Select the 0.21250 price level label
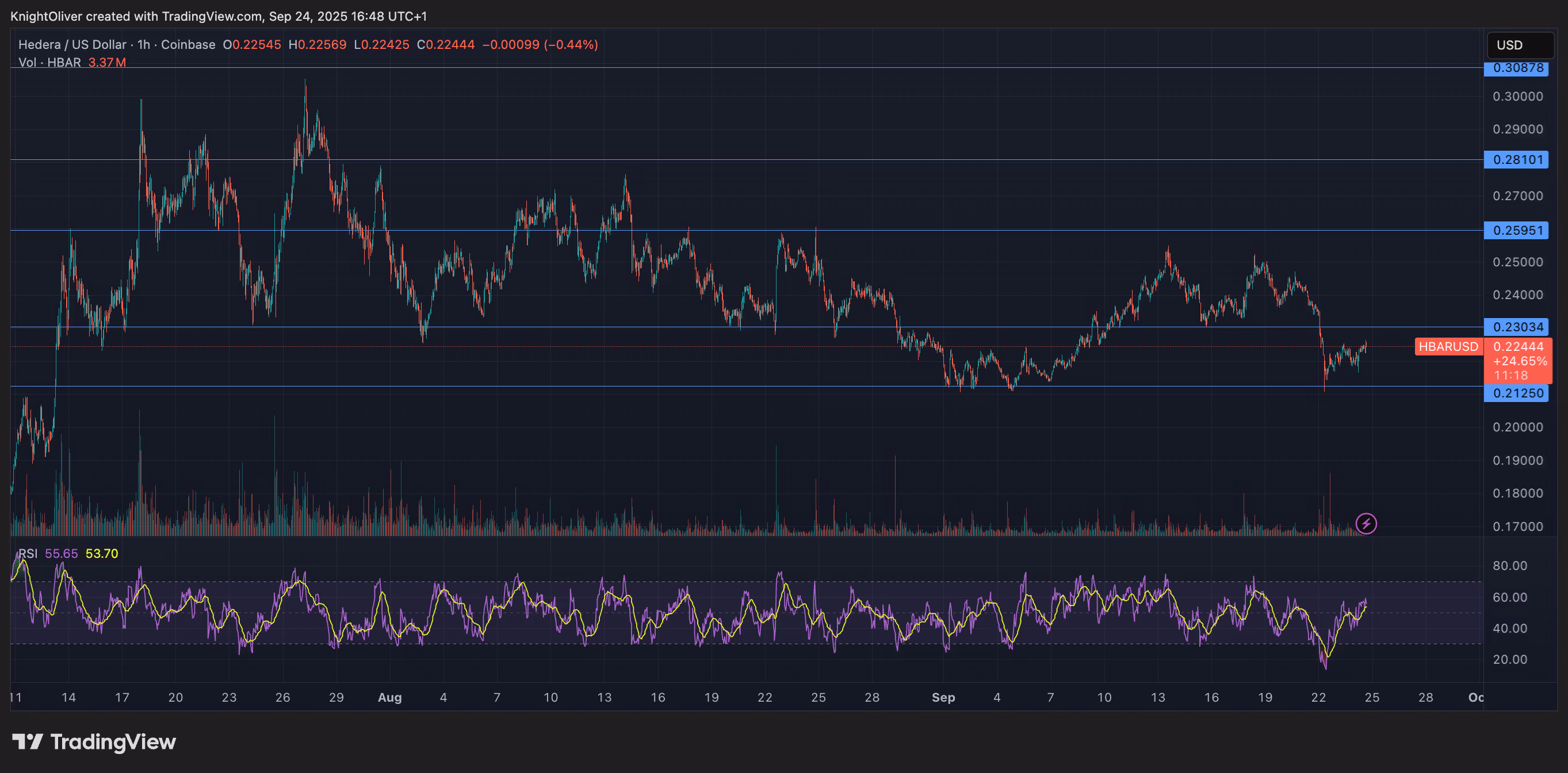 pos(1517,393)
